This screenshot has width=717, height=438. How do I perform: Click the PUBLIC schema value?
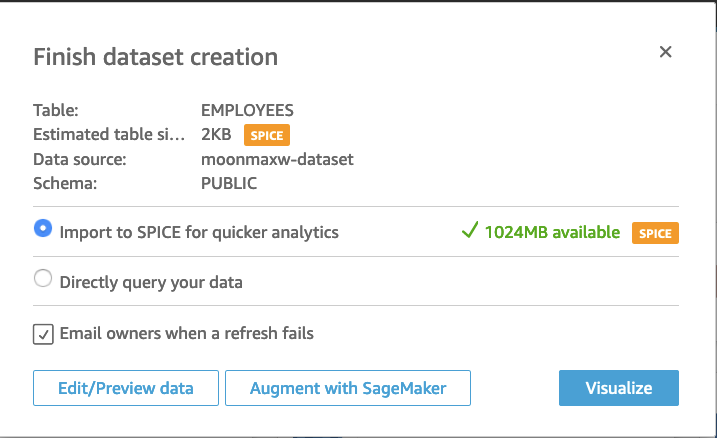(229, 183)
